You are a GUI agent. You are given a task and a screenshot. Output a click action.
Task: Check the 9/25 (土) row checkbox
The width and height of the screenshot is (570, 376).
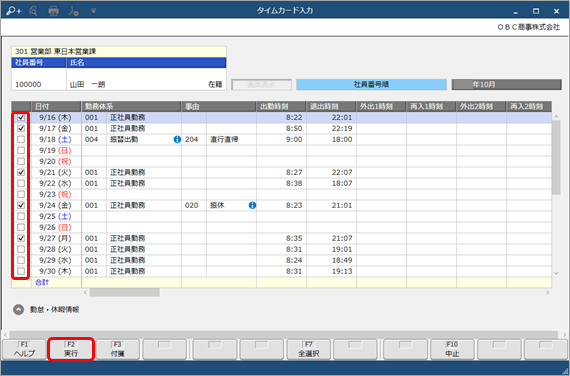21,216
